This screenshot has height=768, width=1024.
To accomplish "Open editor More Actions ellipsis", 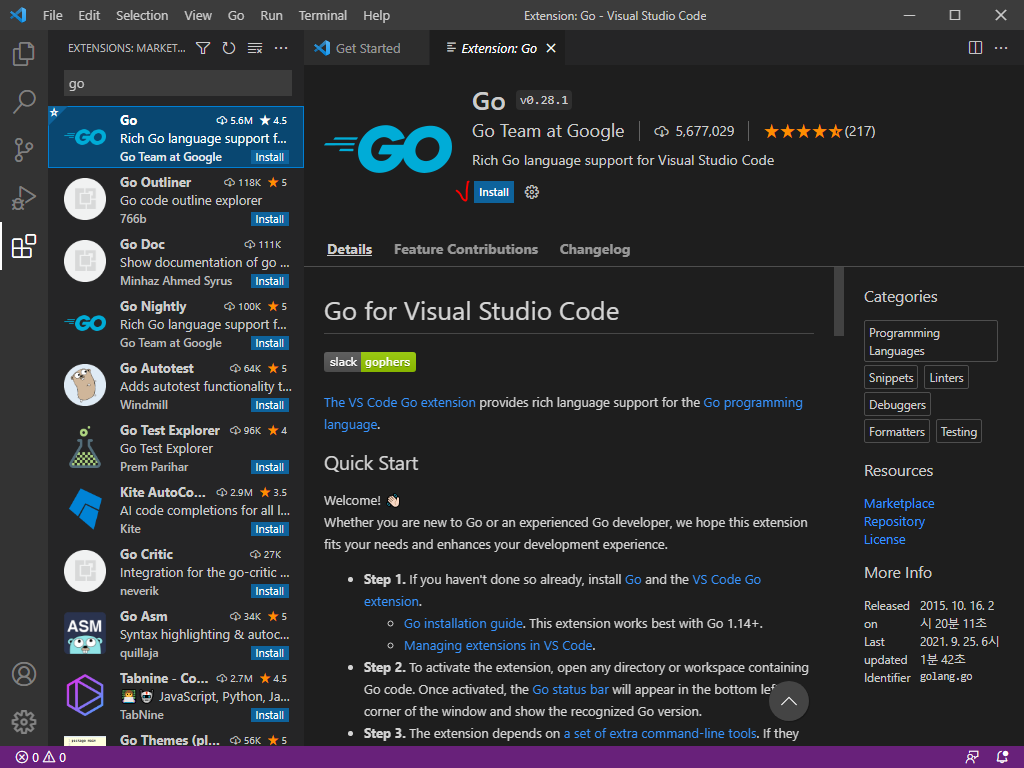I will (x=1000, y=48).
